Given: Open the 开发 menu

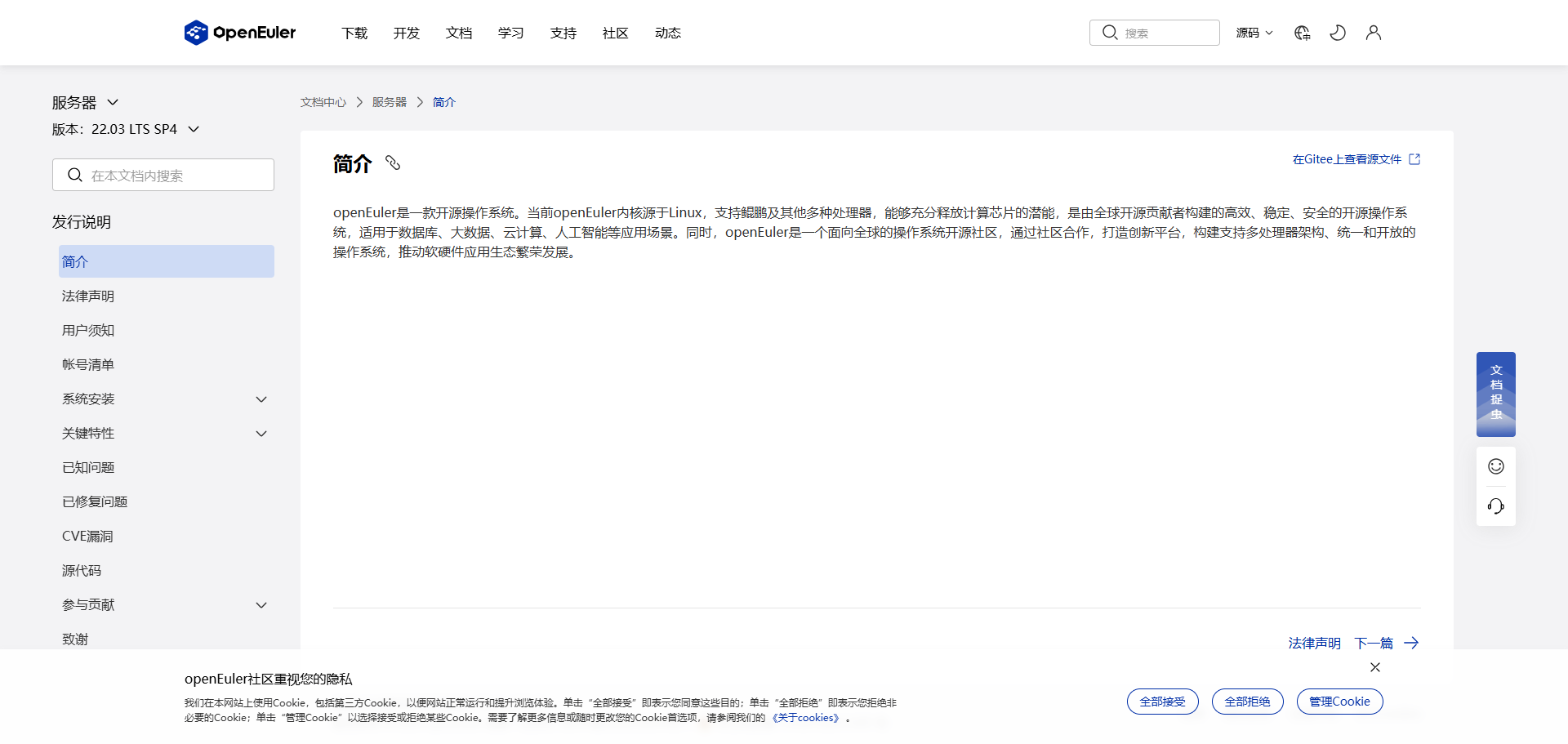Looking at the screenshot, I should 407,33.
